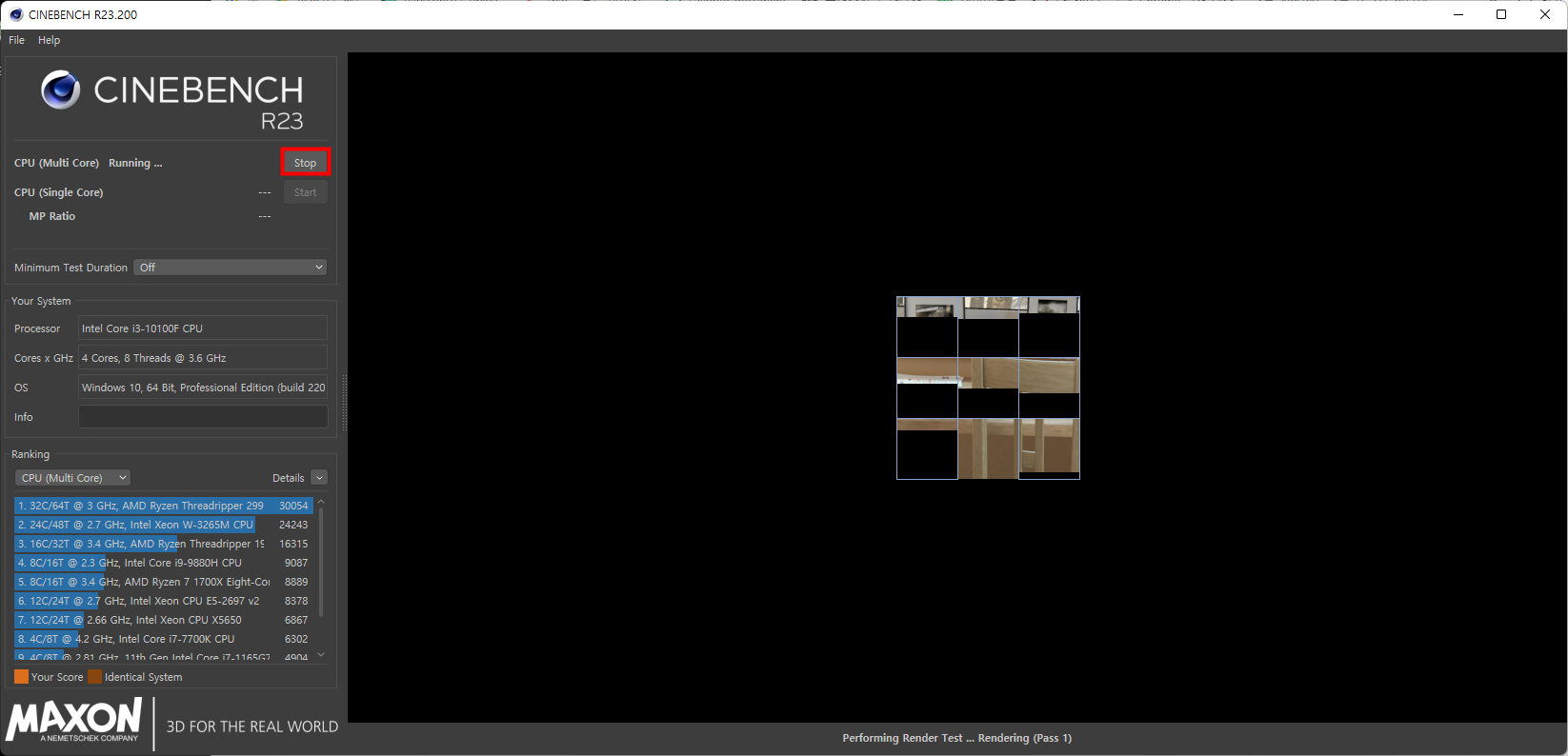
Task: Click ranking list scroll up arrow
Action: tap(321, 501)
